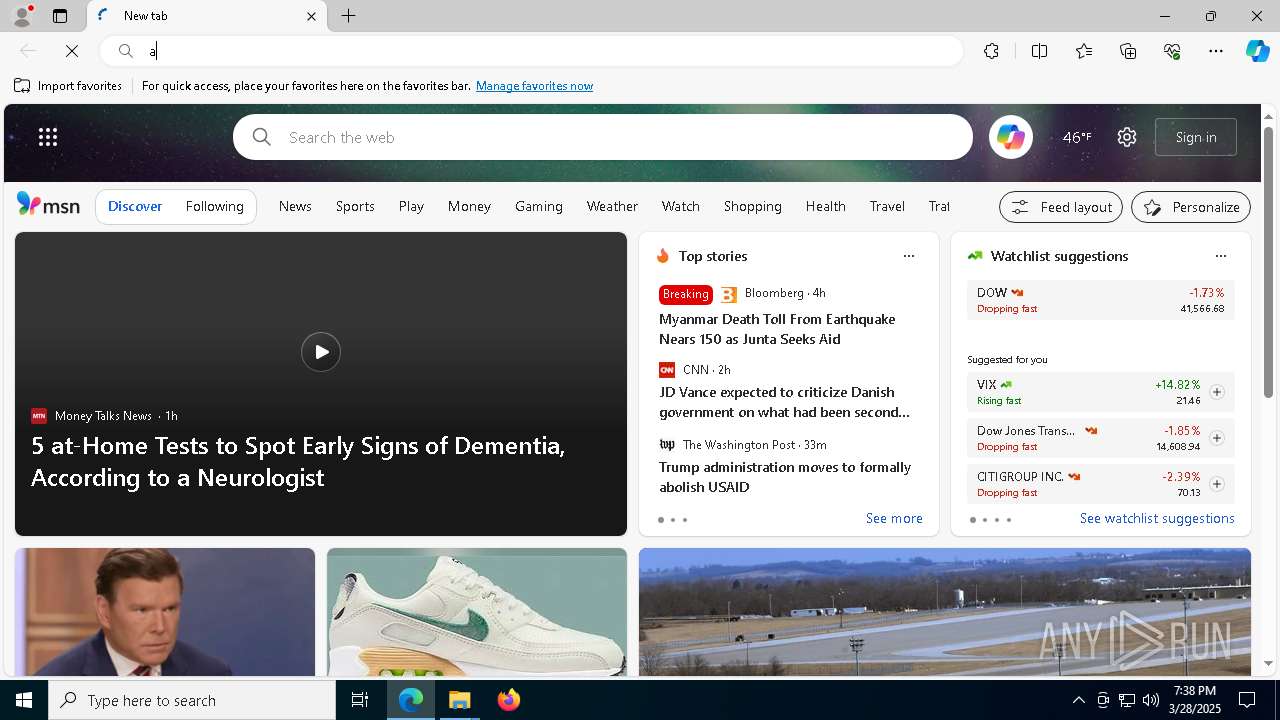Open the News category
1280x720 pixels.
coord(295,206)
